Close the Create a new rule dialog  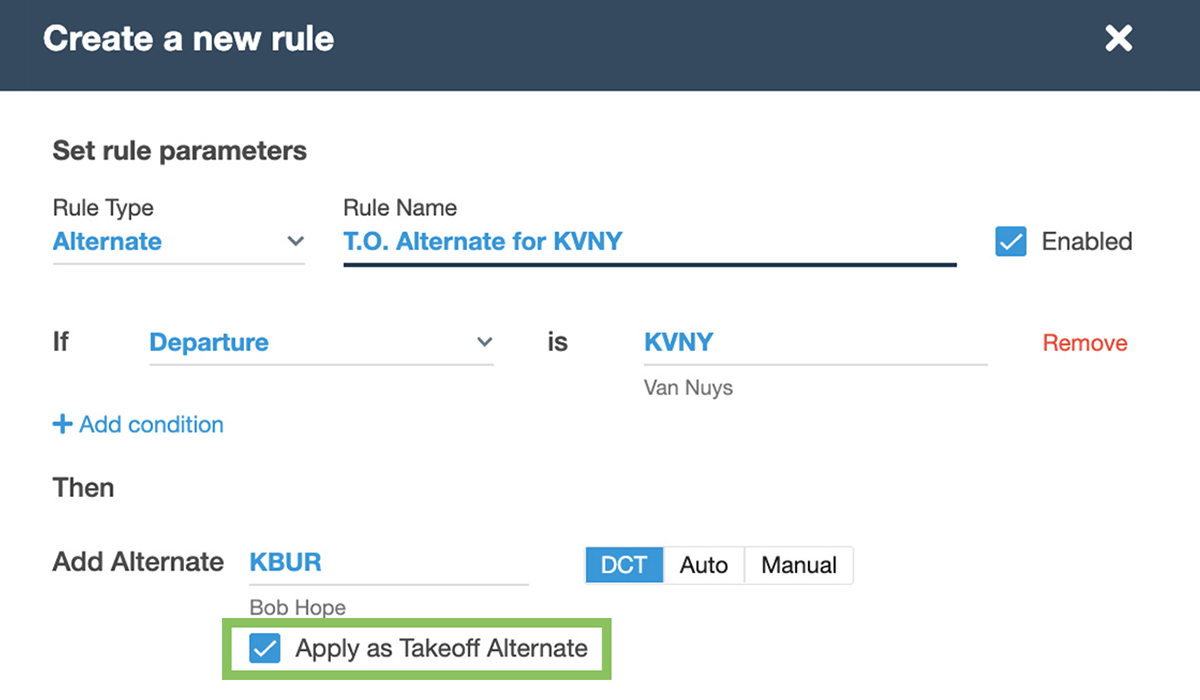tap(1118, 39)
